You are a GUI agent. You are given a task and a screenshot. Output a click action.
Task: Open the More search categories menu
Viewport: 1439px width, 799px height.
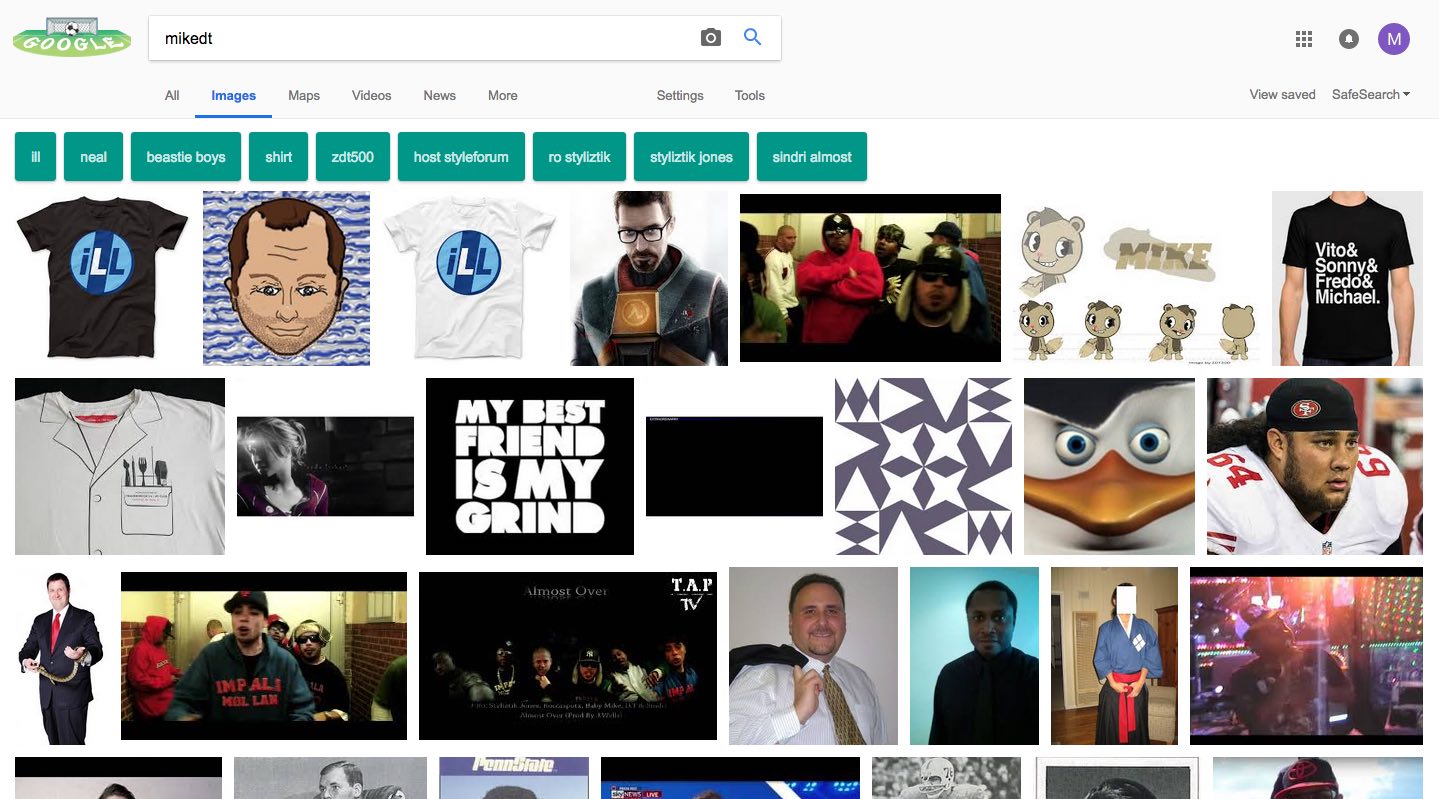click(x=502, y=96)
